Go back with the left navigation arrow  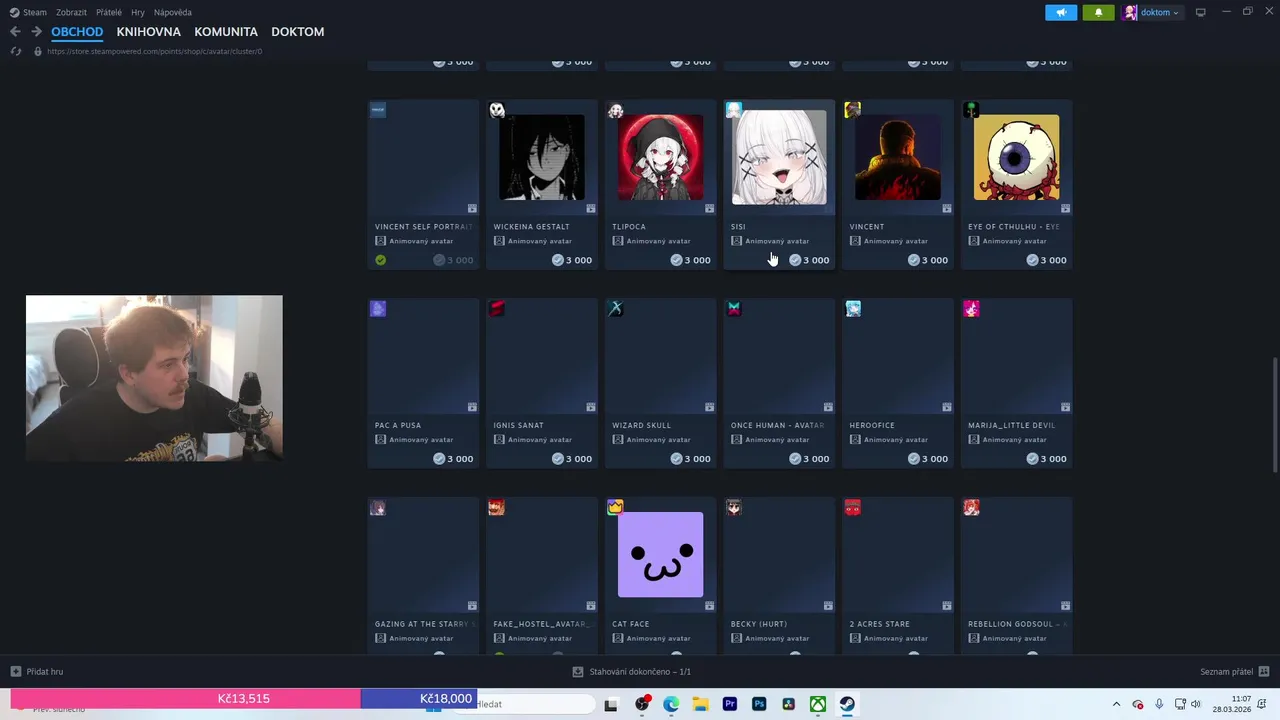(15, 32)
